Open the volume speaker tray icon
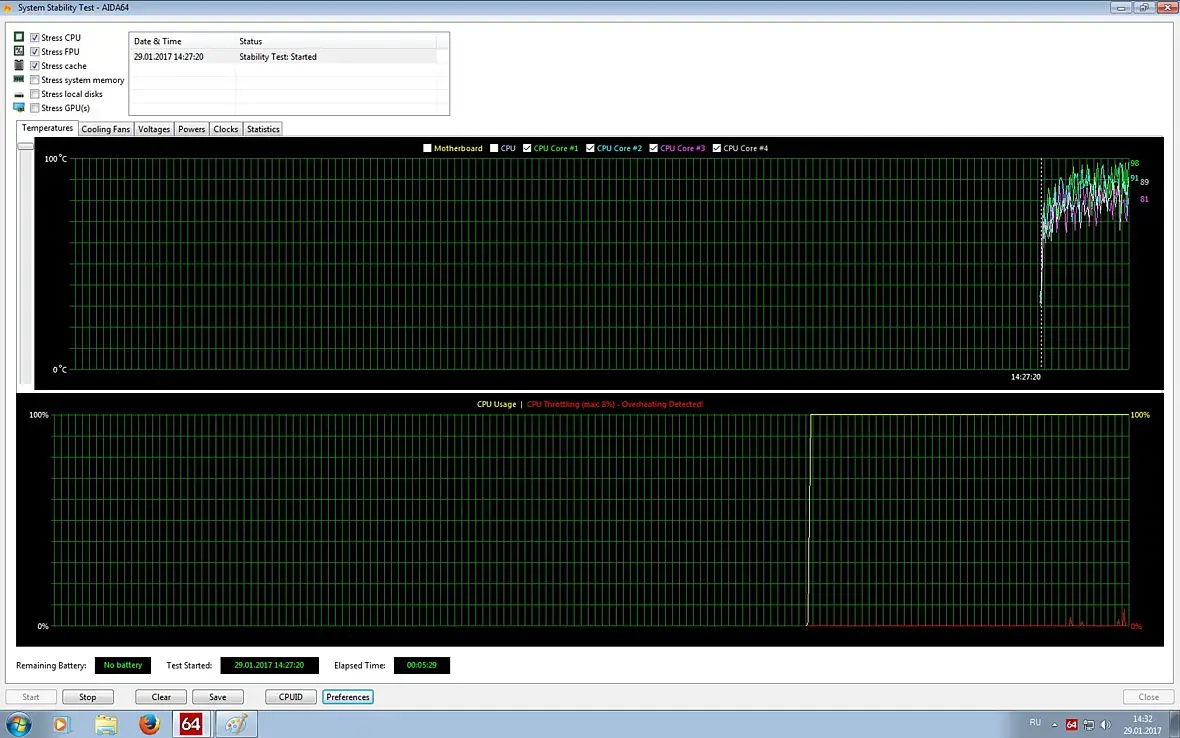1180x738 pixels. tap(1105, 725)
